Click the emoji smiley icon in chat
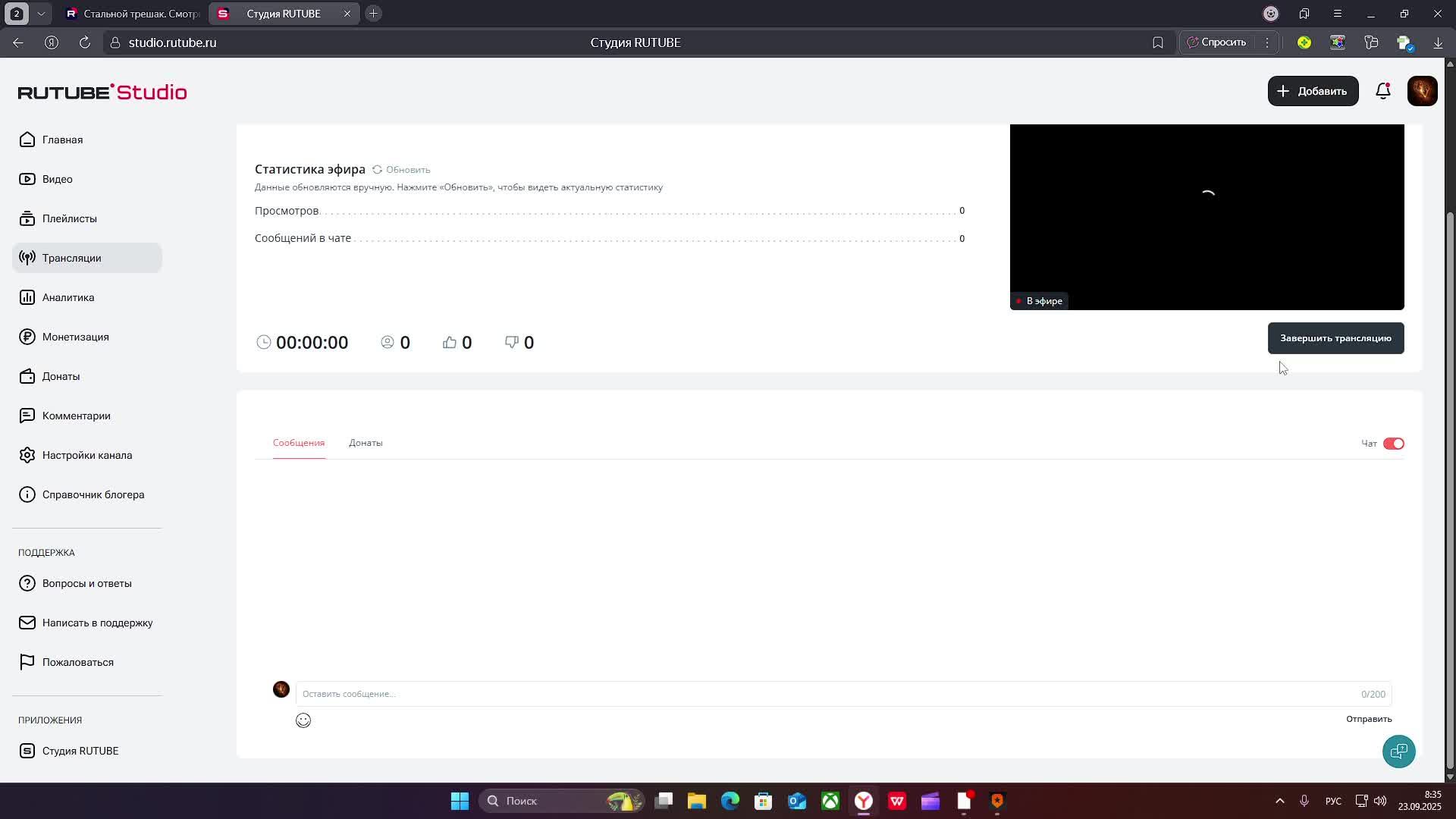The width and height of the screenshot is (1456, 819). (x=303, y=720)
